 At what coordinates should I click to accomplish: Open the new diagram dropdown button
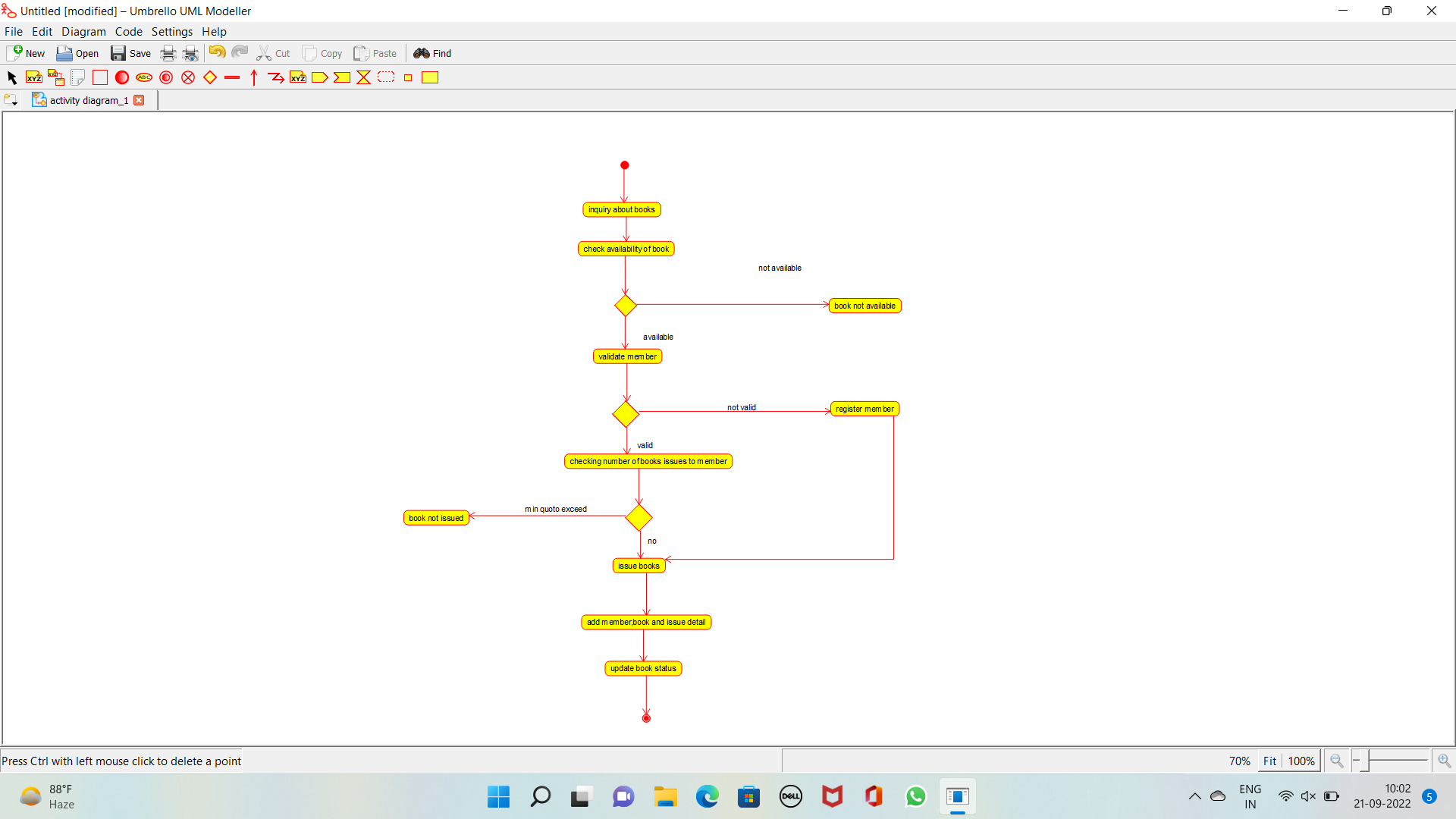point(11,100)
